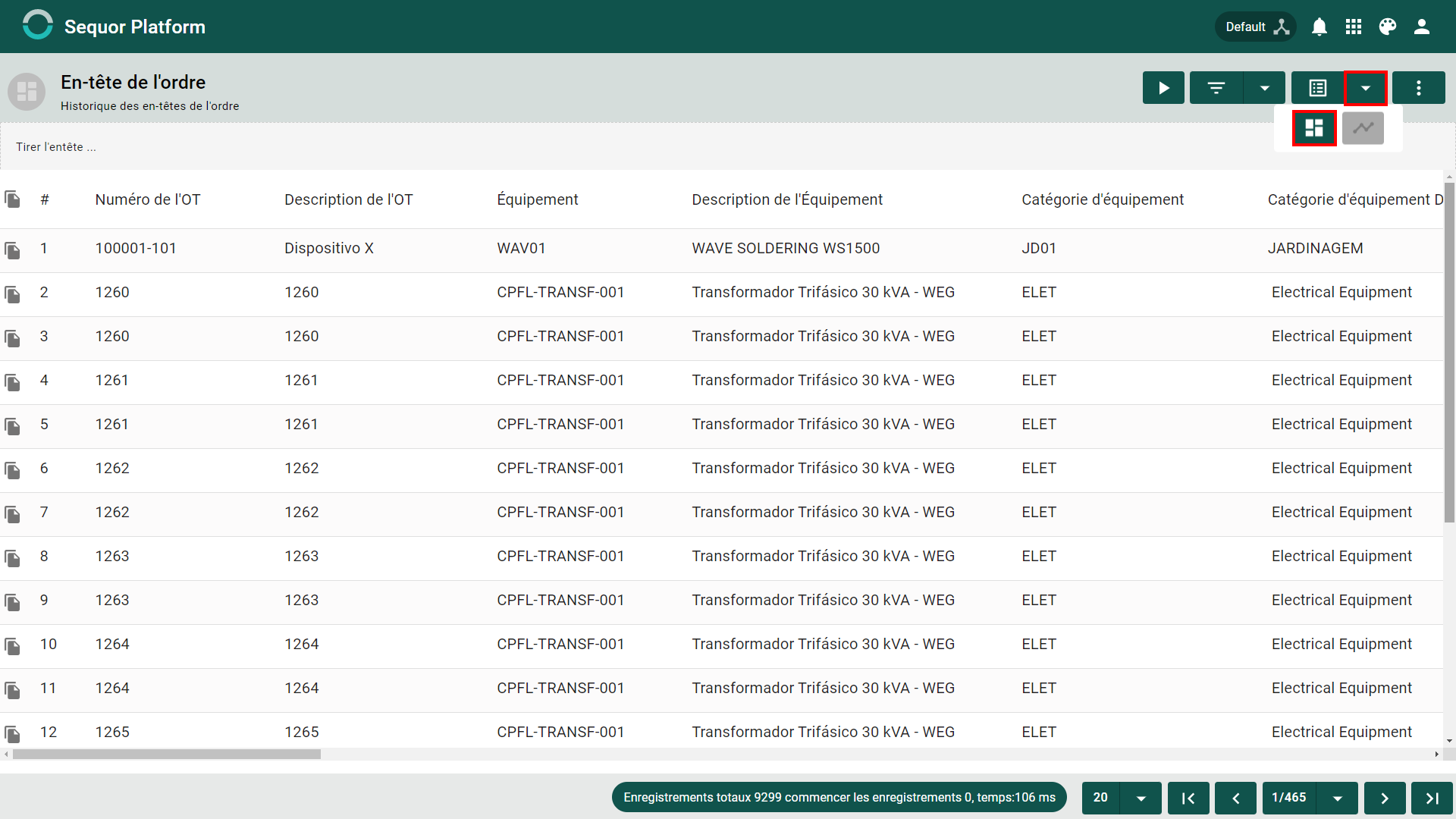
Task: Open the notifications bell
Action: pos(1319,27)
